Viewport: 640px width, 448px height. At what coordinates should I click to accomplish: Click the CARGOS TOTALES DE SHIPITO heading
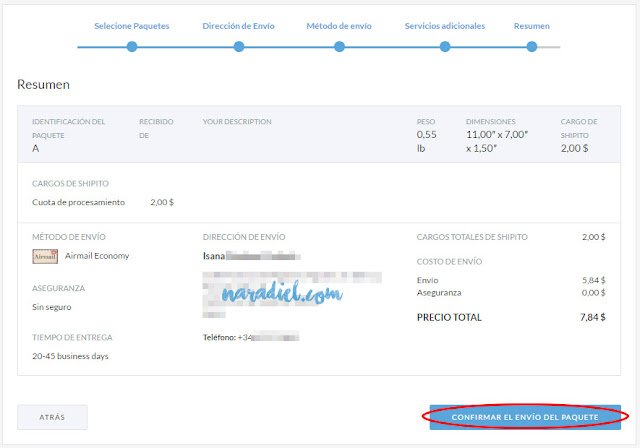coord(472,237)
